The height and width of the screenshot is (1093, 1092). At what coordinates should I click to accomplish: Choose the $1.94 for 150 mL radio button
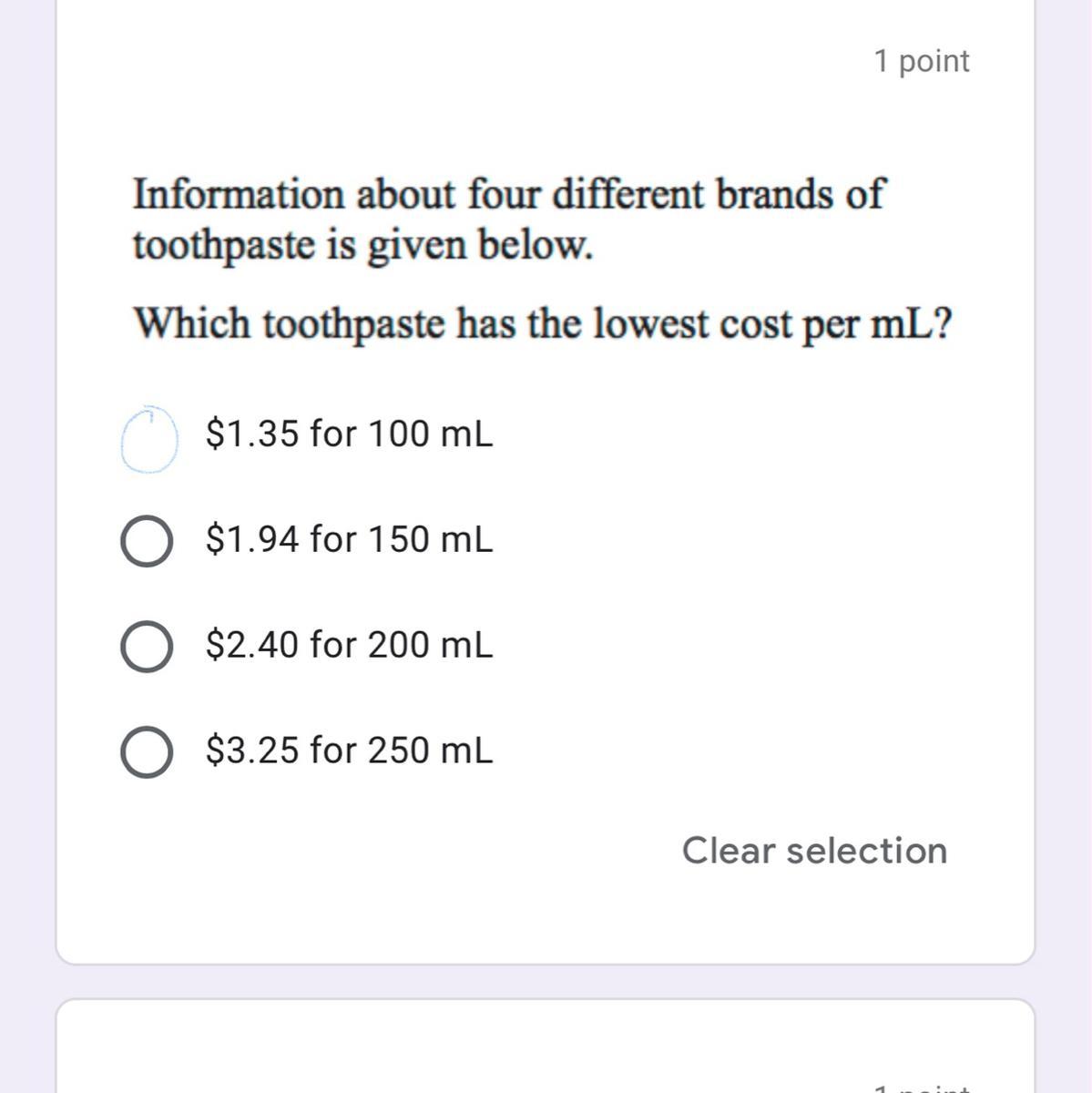(x=146, y=541)
